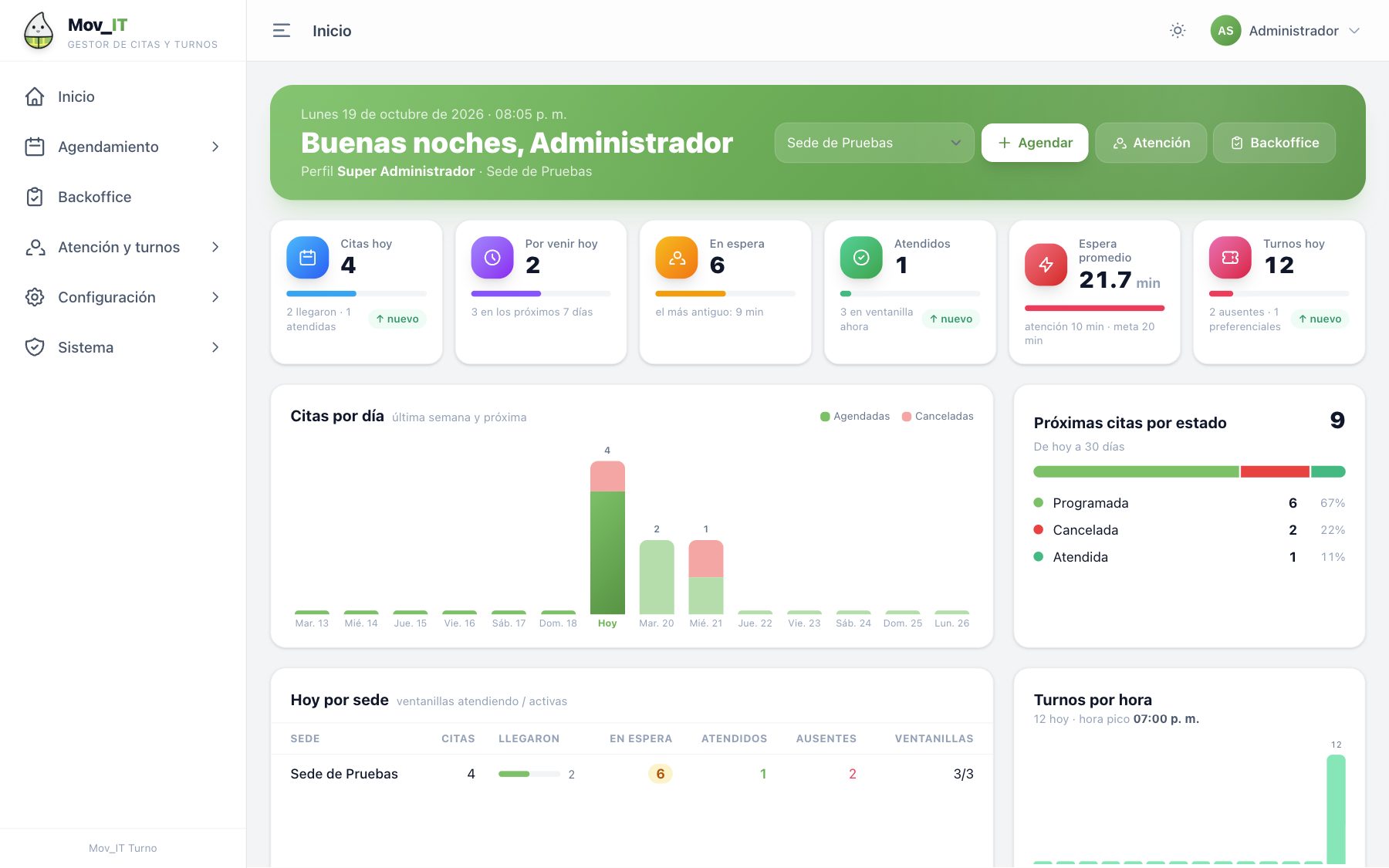Click the Sede de Pruebas table row name
Viewport: 1389px width, 868px height.
[x=344, y=774]
